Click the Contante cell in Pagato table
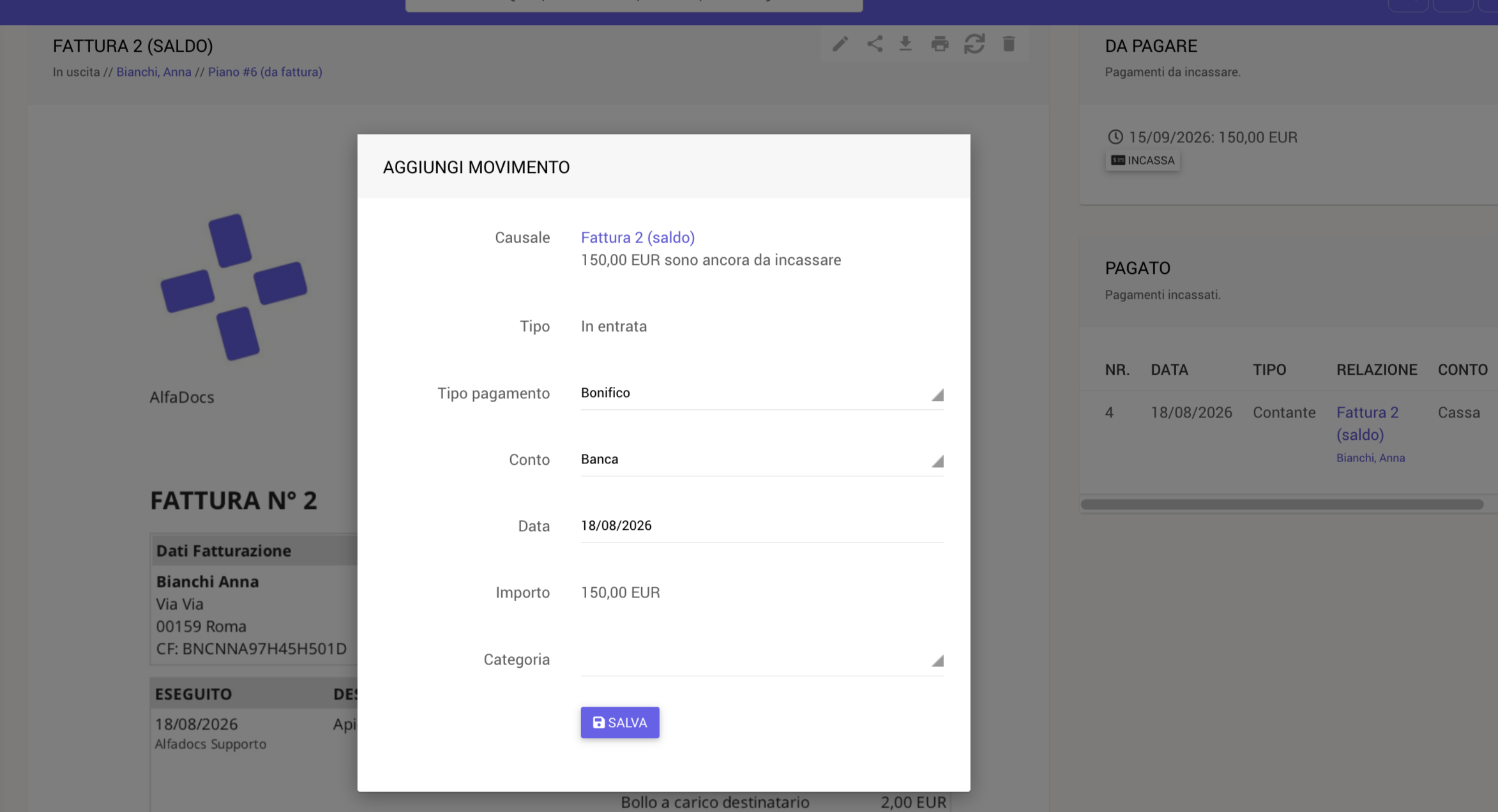 point(1284,413)
